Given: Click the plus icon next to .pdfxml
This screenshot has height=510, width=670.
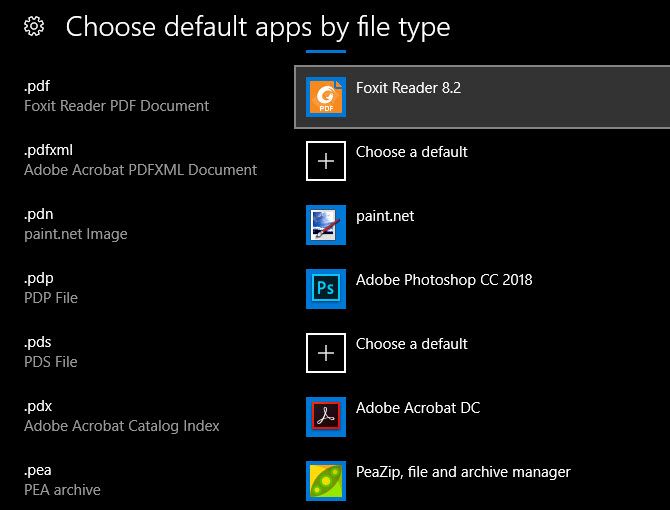Looking at the screenshot, I should pyautogui.click(x=326, y=161).
